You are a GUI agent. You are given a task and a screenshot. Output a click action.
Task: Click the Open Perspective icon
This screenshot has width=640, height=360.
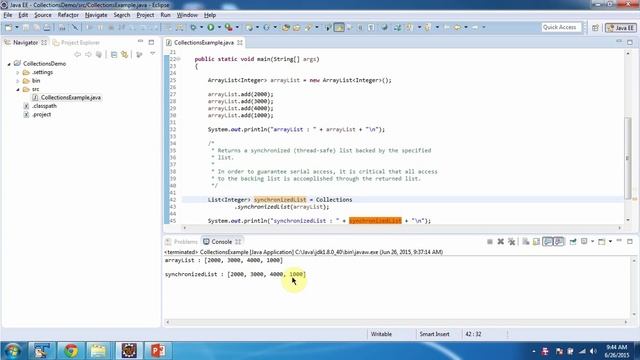(x=595, y=27)
